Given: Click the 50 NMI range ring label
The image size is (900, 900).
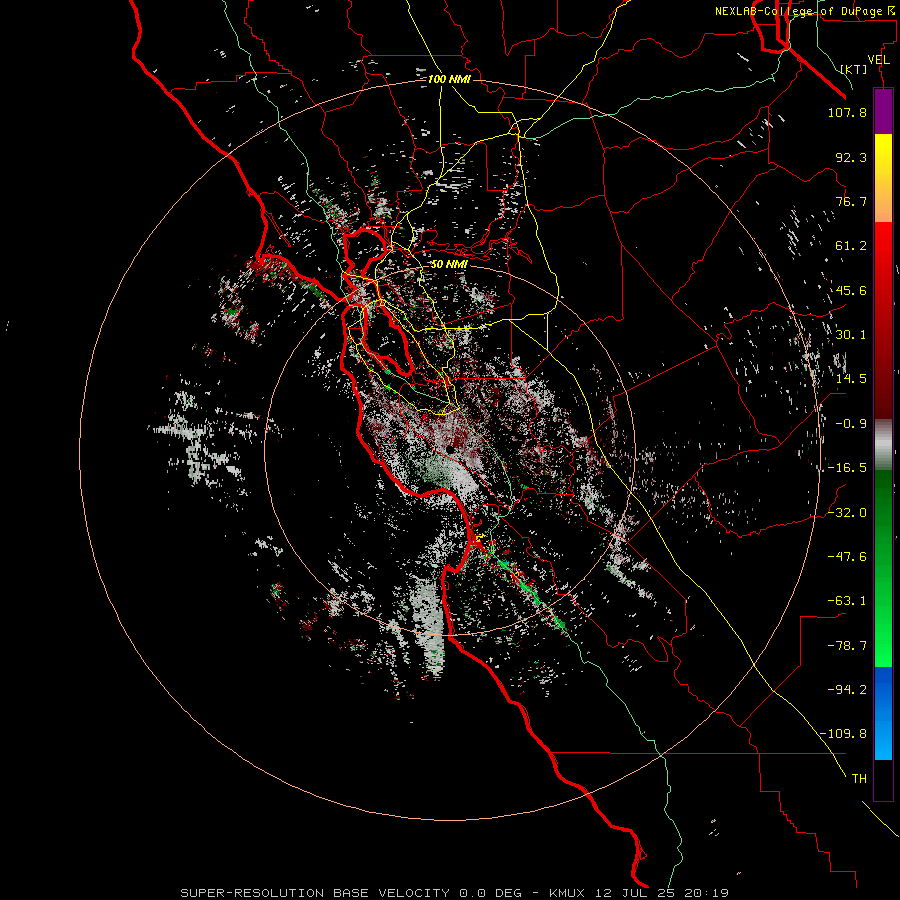Looking at the screenshot, I should 449,264.
